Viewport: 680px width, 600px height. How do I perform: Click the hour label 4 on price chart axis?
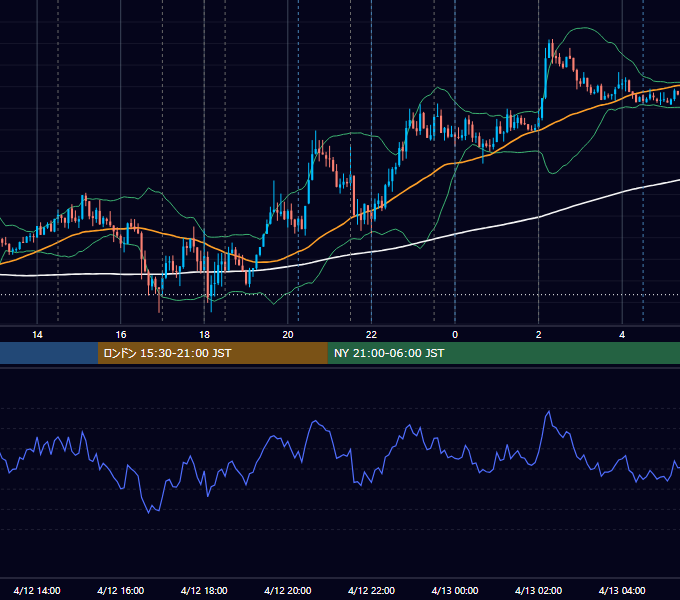click(x=622, y=335)
